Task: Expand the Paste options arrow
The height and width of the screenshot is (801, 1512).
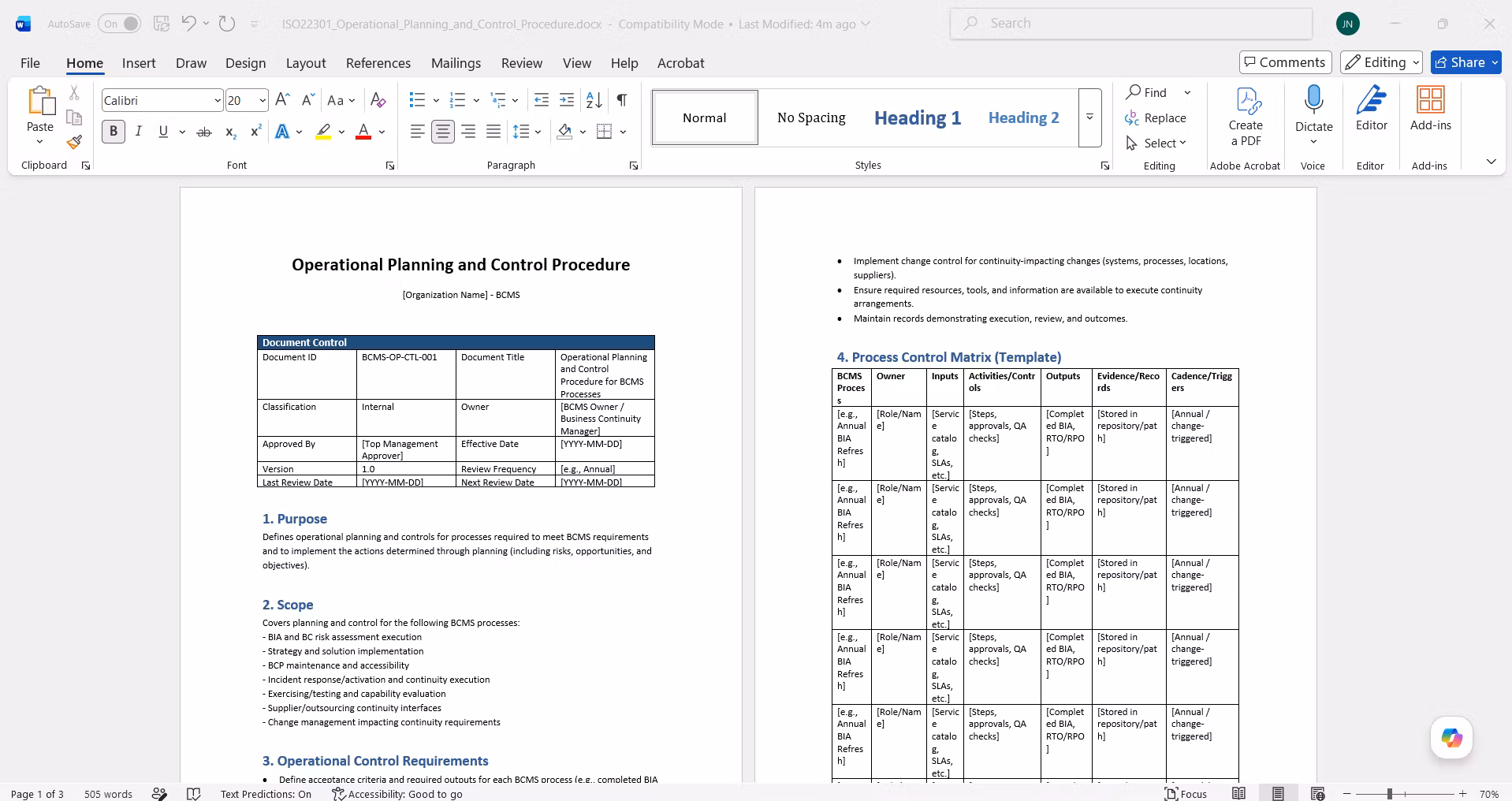Action: 39,142
